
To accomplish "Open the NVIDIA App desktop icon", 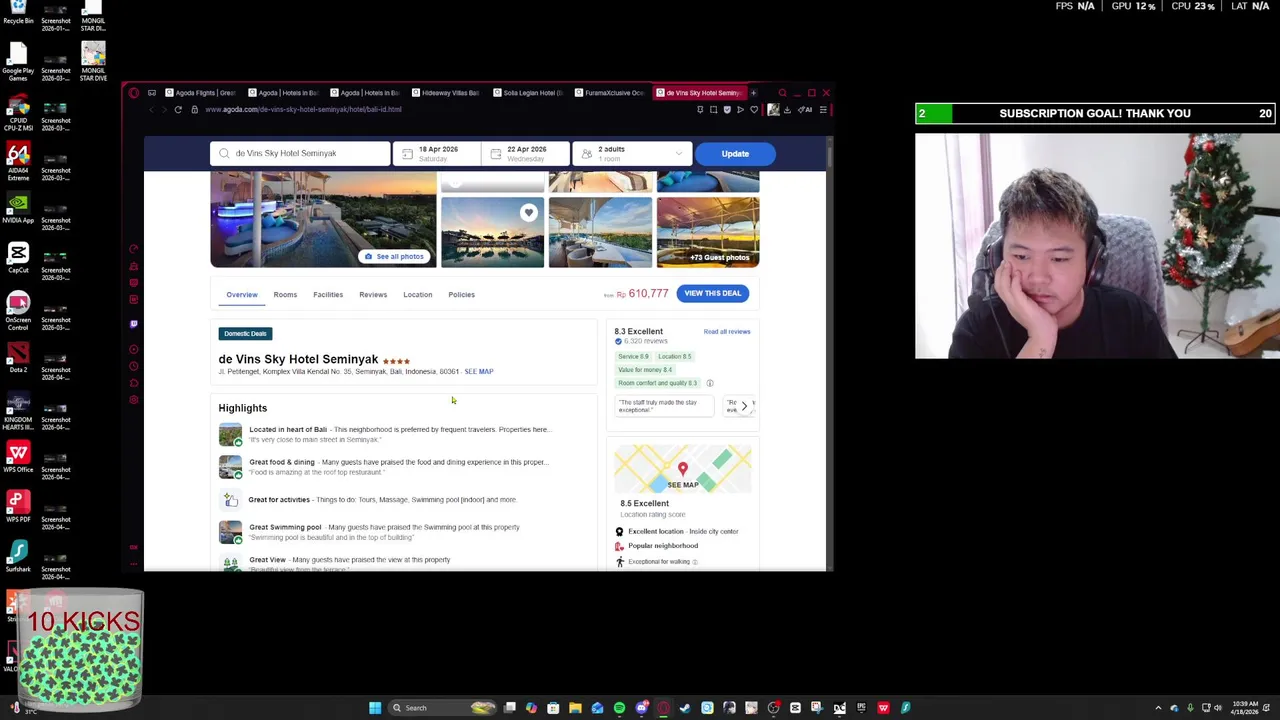I will (x=18, y=207).
